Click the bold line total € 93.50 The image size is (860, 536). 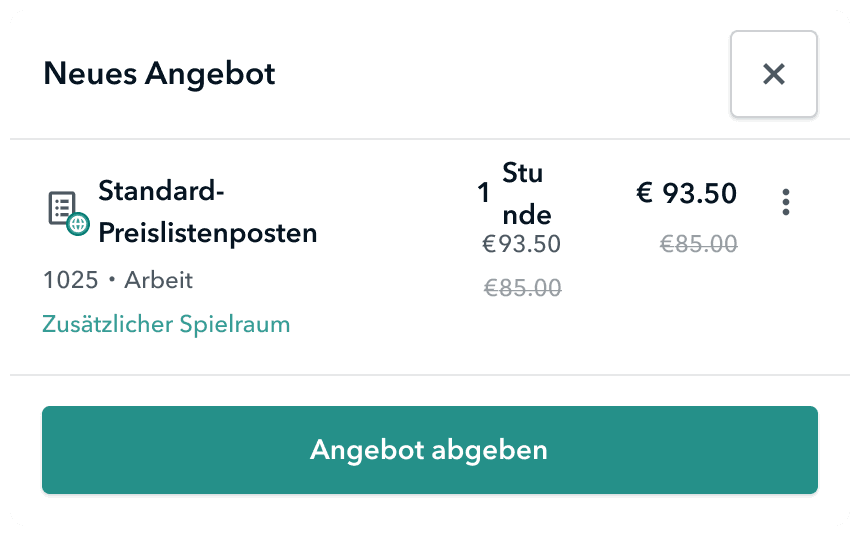coord(686,193)
